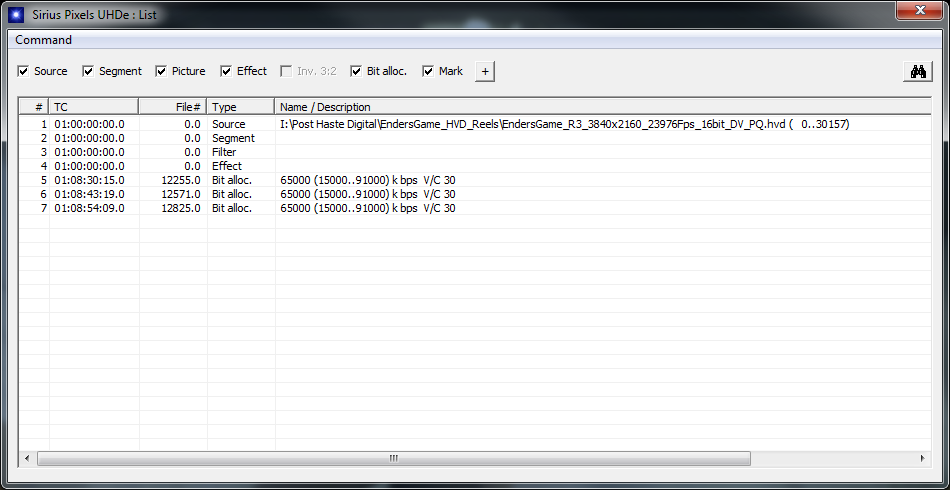Click timecode 01:08:54:09.0
The width and height of the screenshot is (950, 490).
click(x=89, y=208)
